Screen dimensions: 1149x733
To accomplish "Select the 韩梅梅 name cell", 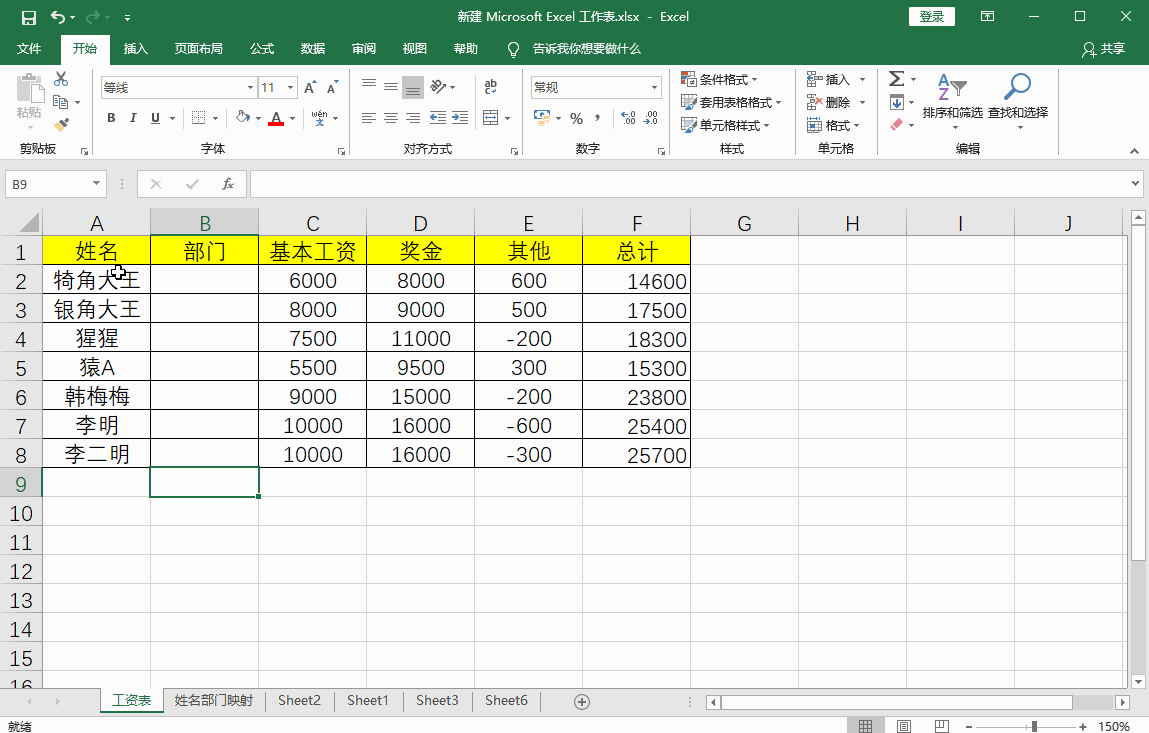I will tap(97, 396).
